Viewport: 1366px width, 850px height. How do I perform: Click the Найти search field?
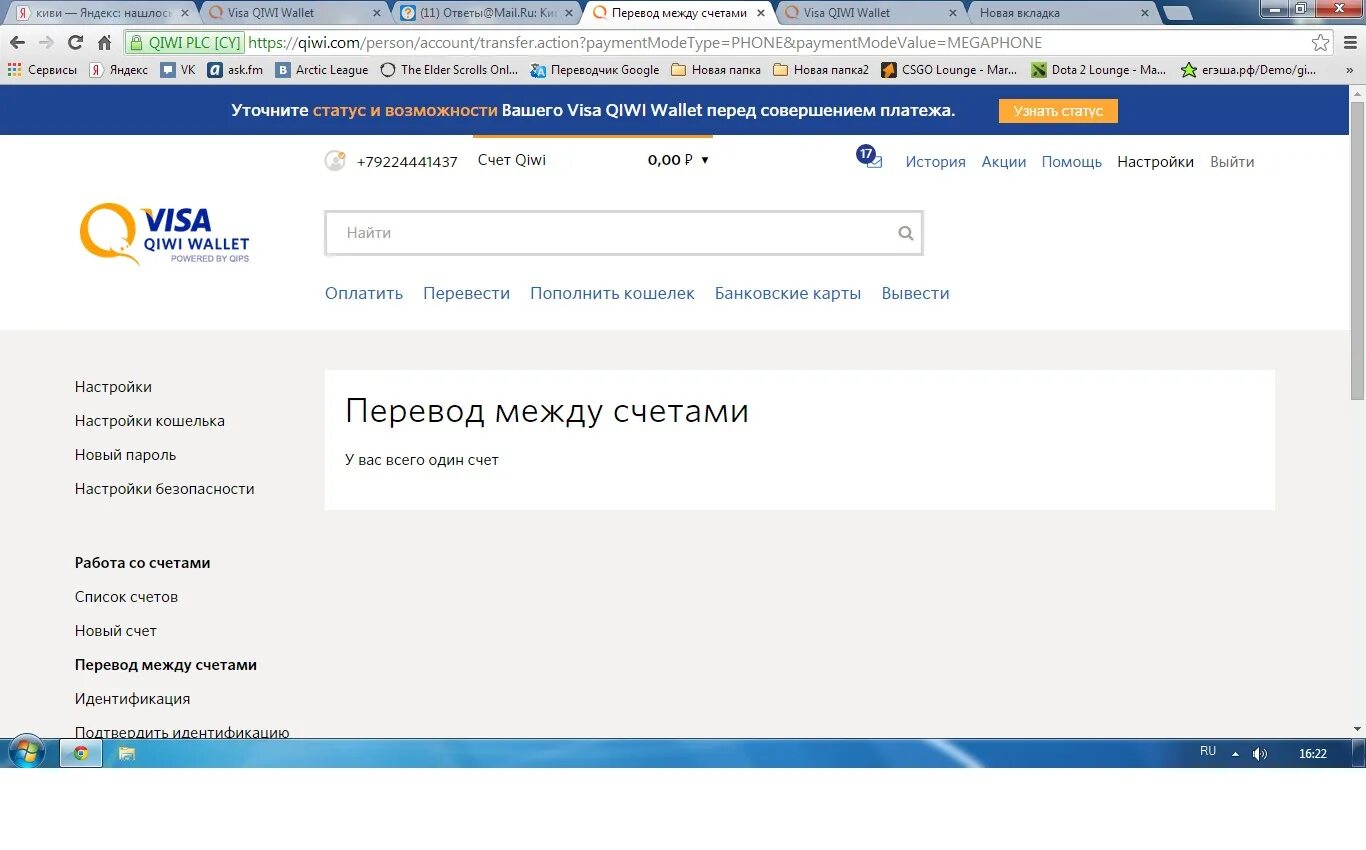tap(623, 233)
